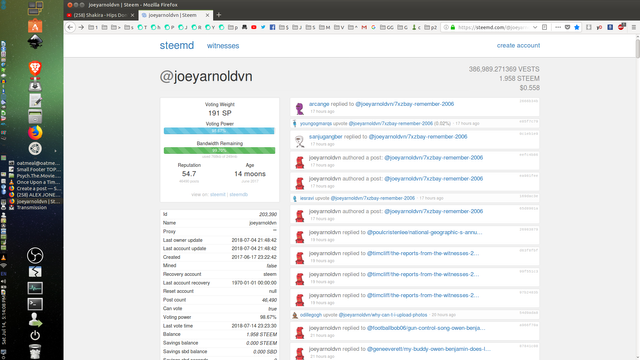
Task: Click the steemd logo link
Action: (177, 45)
